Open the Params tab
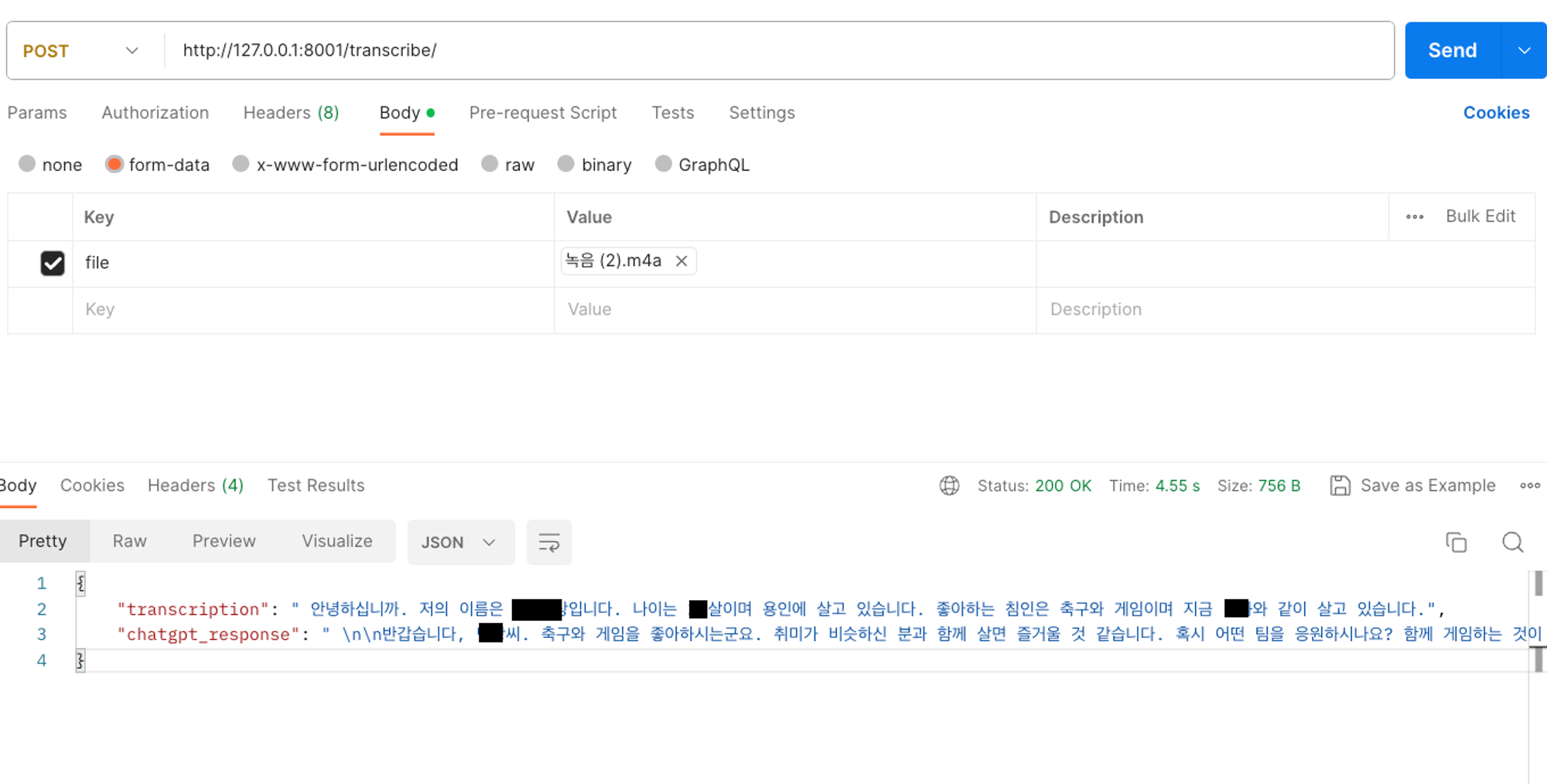Screen dimensions: 1547x784 [37, 113]
